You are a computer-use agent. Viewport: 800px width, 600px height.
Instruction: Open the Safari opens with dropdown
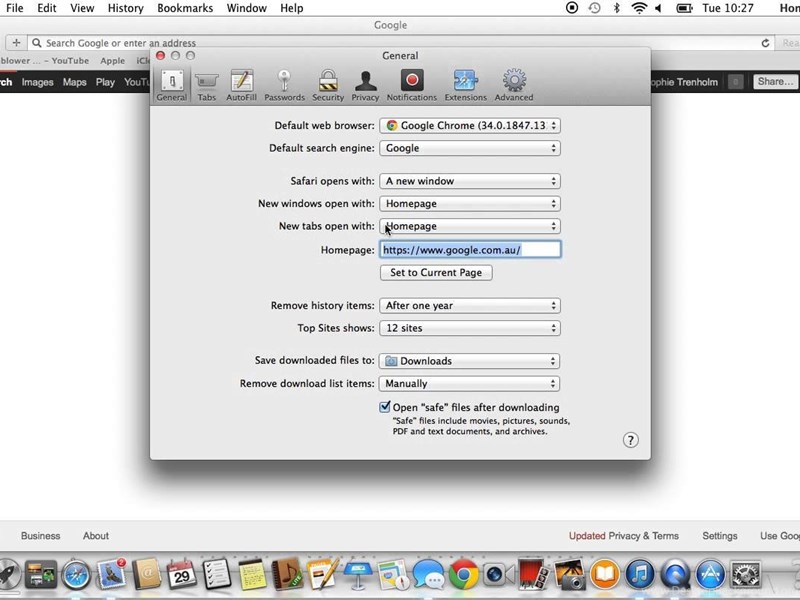pos(470,181)
